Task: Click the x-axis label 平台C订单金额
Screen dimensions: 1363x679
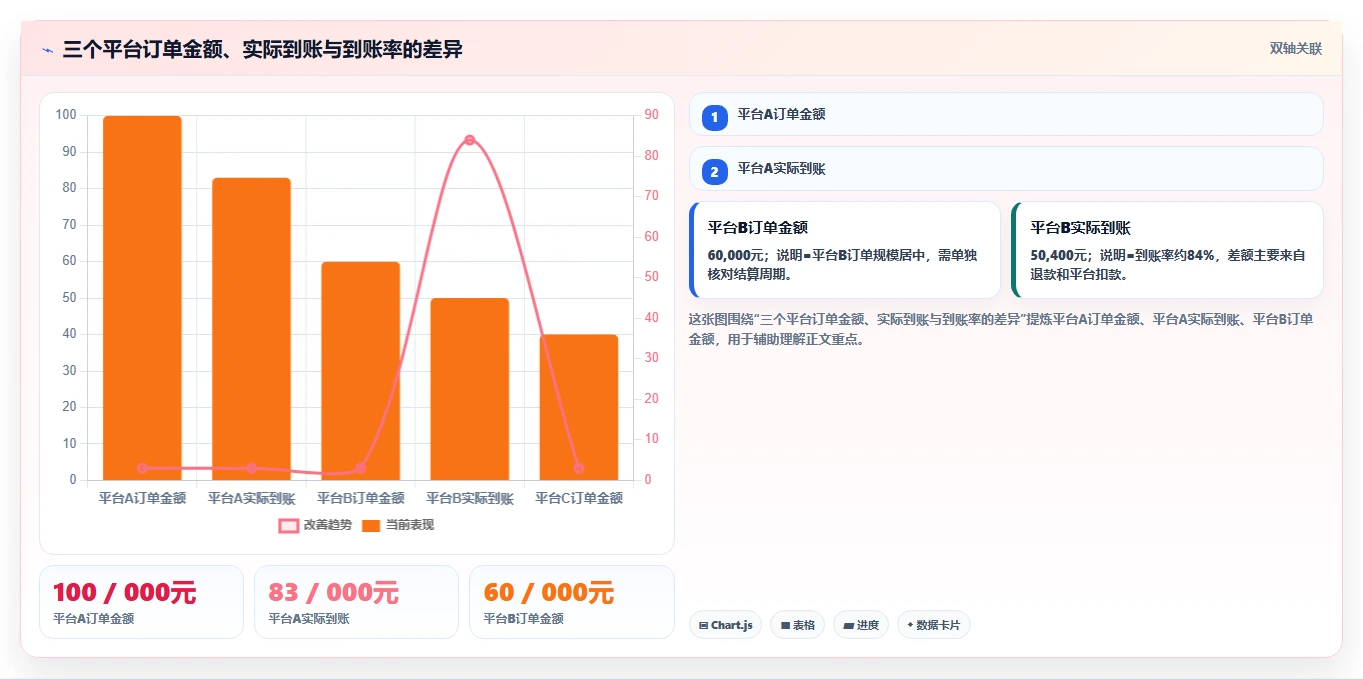Action: coord(579,498)
